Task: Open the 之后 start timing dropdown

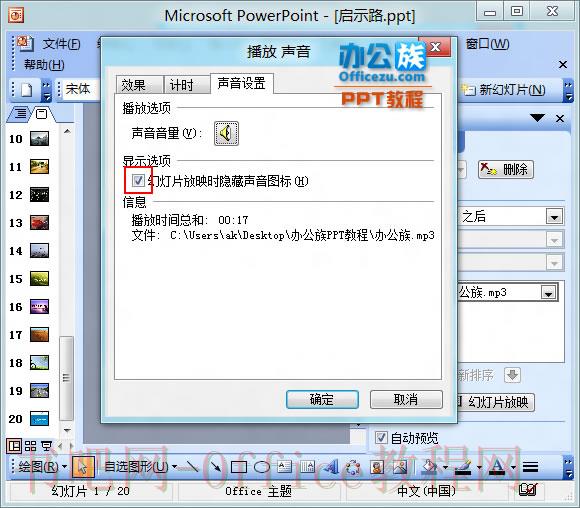Action: 554,217
